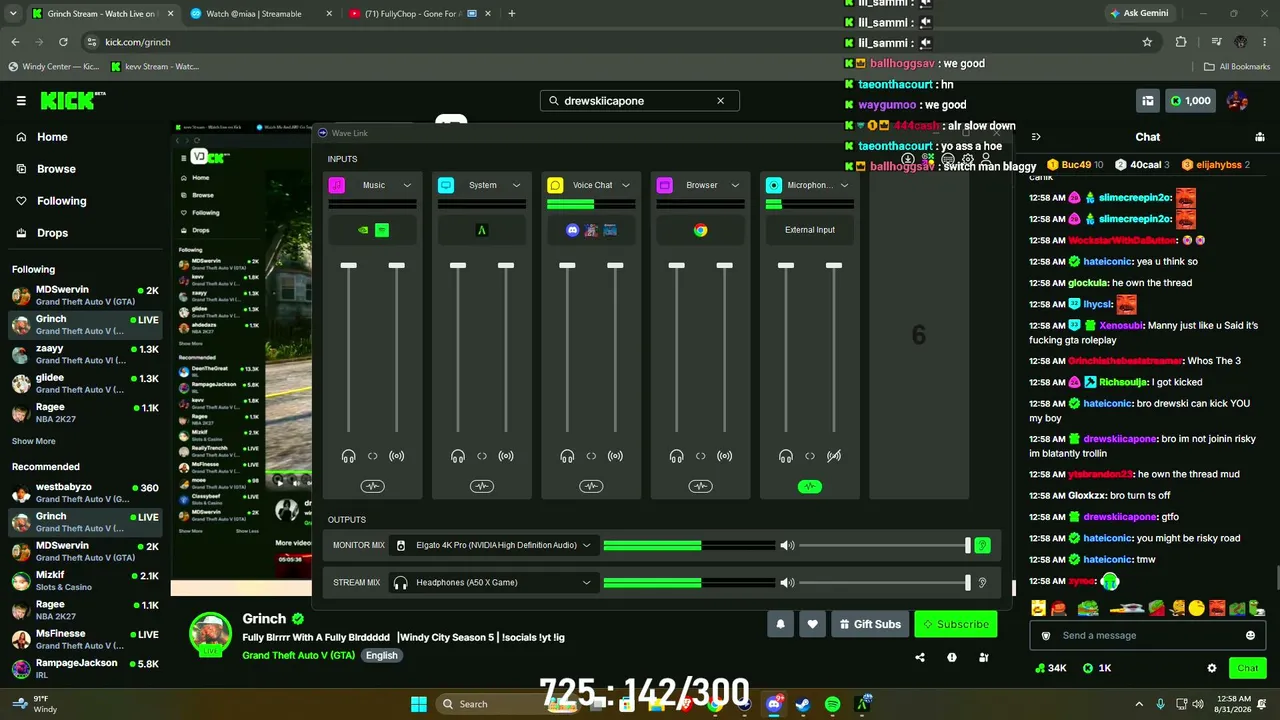The width and height of the screenshot is (1280, 720).
Task: Bookmark this page with the star
Action: click(x=1147, y=42)
